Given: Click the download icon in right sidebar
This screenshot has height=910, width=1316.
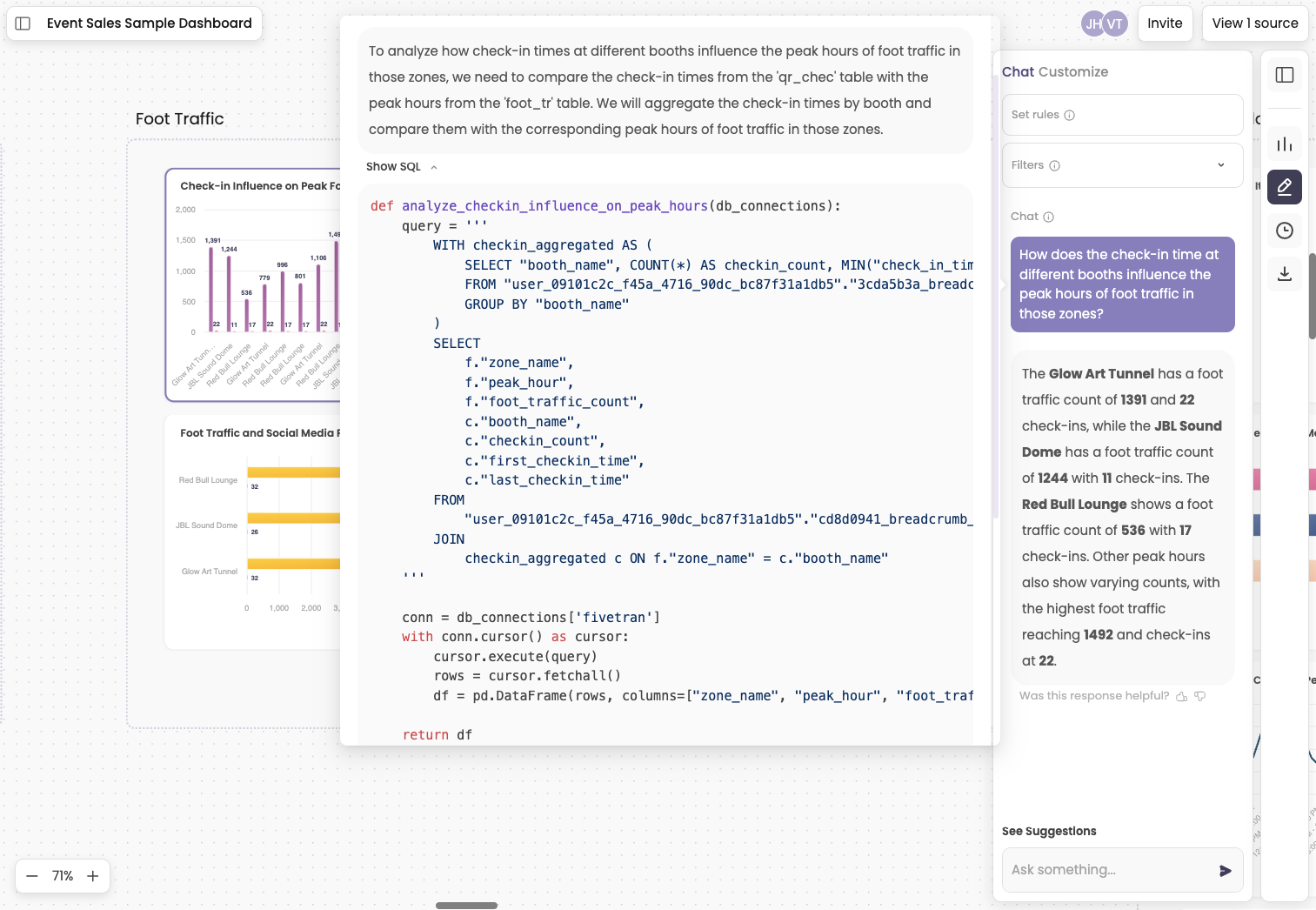Looking at the screenshot, I should (1284, 274).
